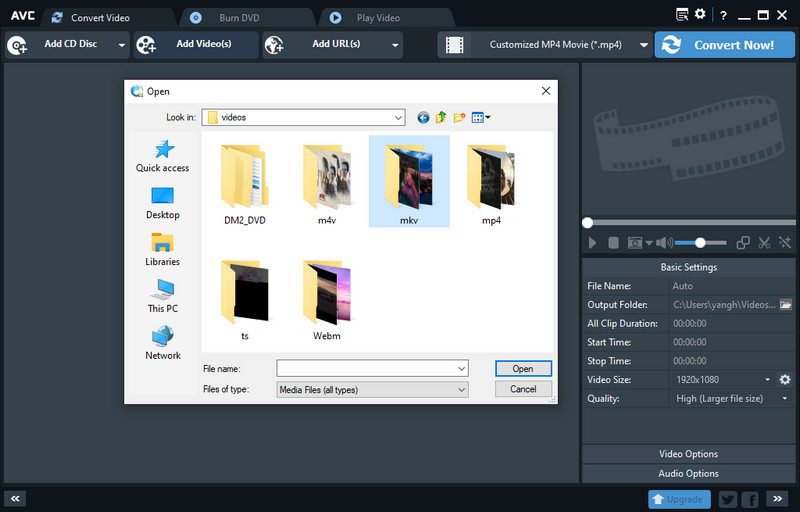Select the mp4 folder

(491, 184)
